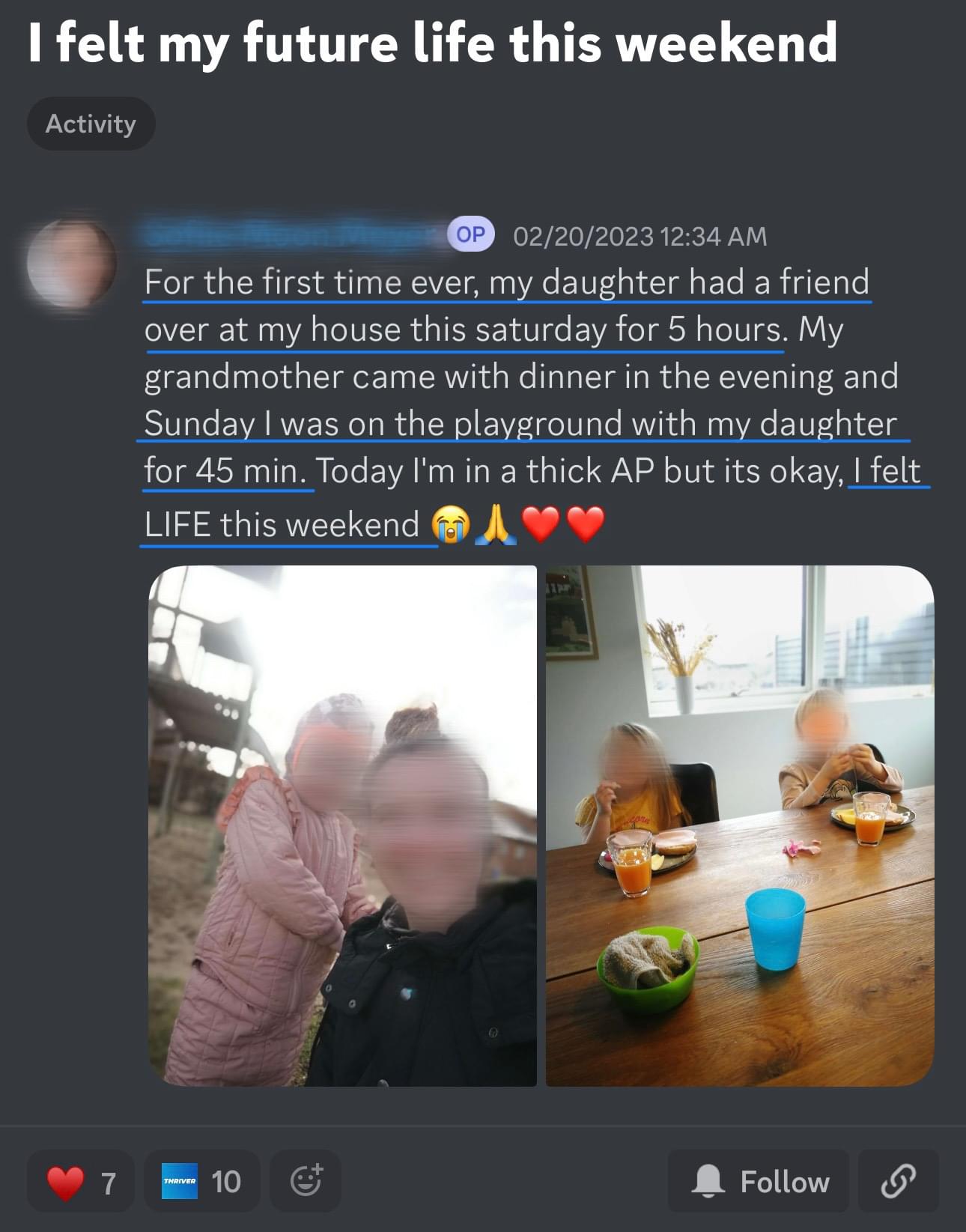
Task: Select the Activity tag
Action: (91, 124)
